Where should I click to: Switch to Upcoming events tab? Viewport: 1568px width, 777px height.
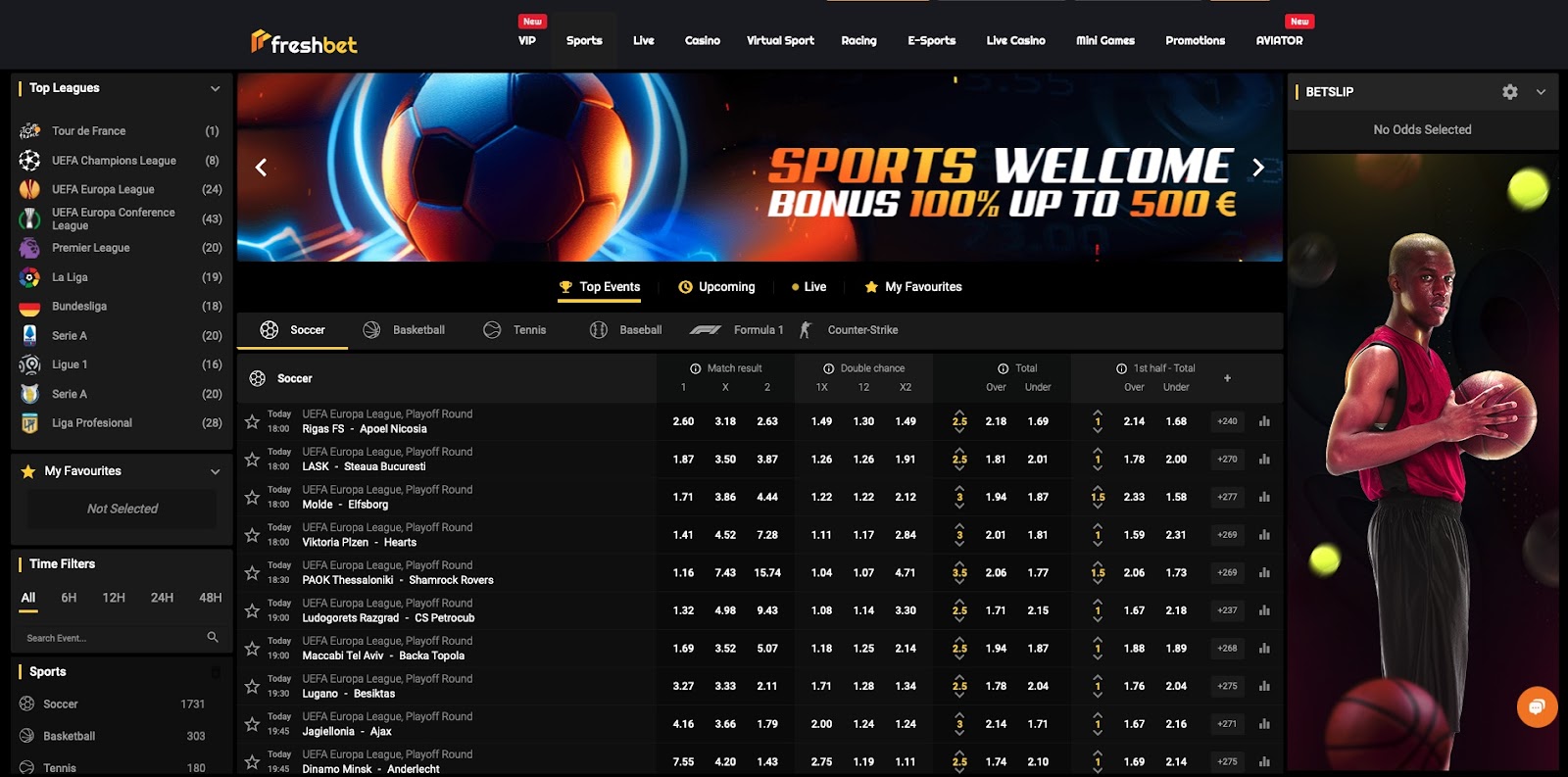(716, 287)
